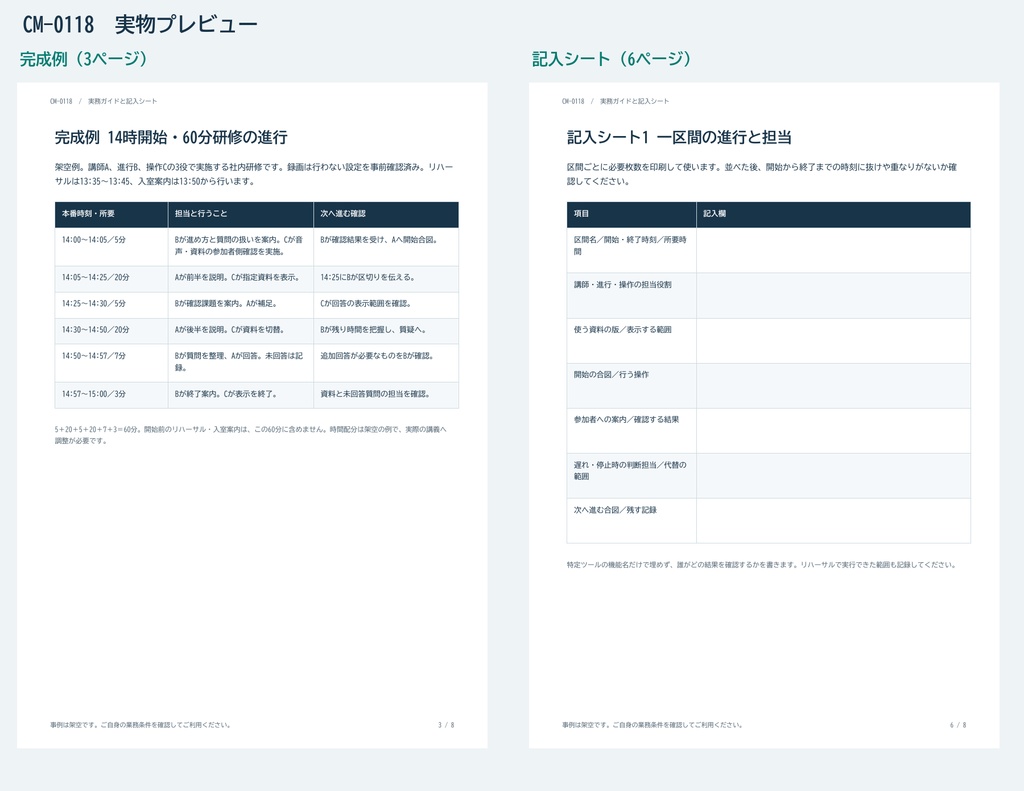Click heading '完成例 14時開始・60分研修の進行'
The width and height of the screenshot is (1024, 791).
coord(171,137)
